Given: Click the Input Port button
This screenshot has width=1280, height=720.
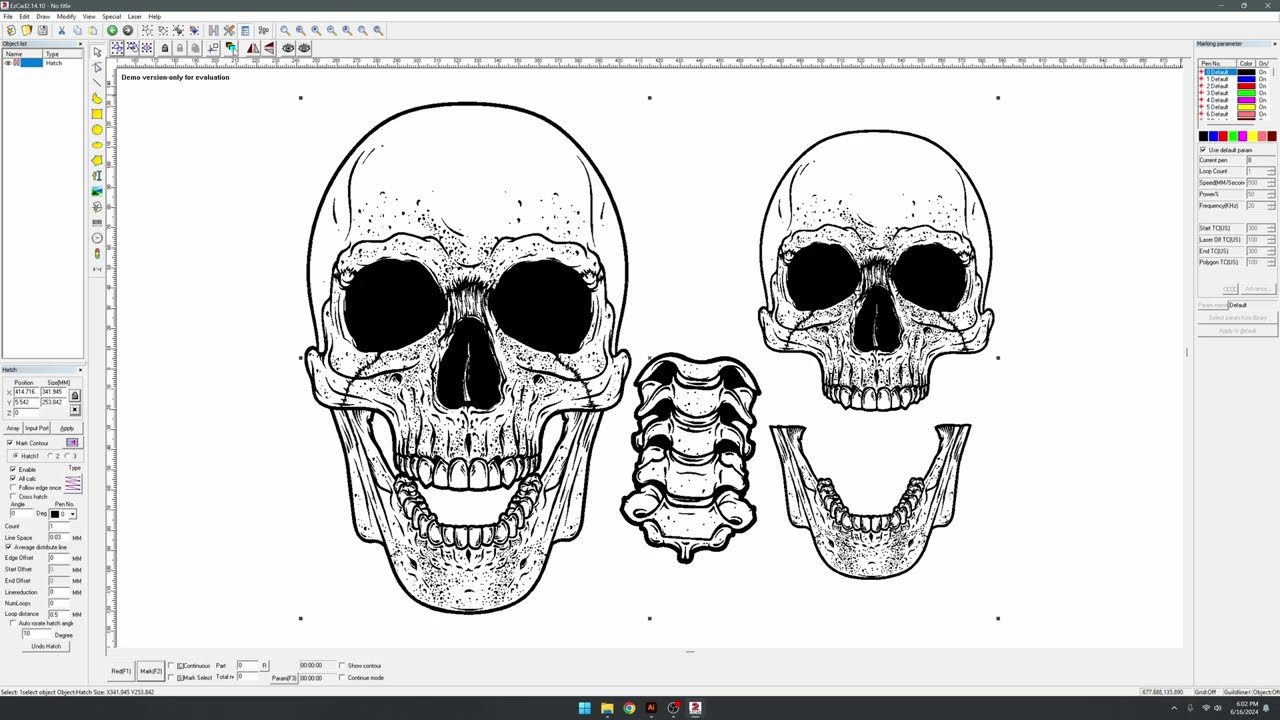Looking at the screenshot, I should (37, 428).
